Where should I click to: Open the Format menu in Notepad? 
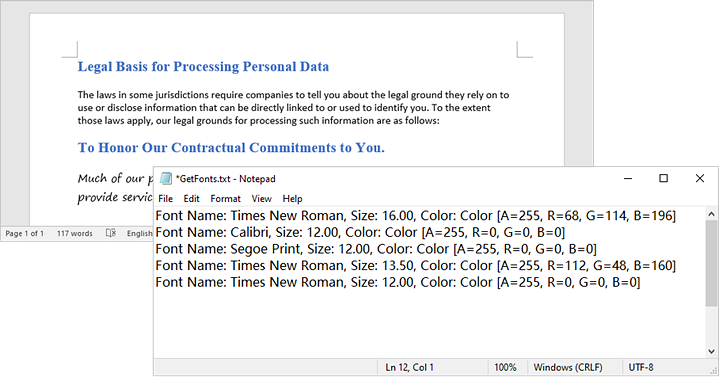point(225,199)
